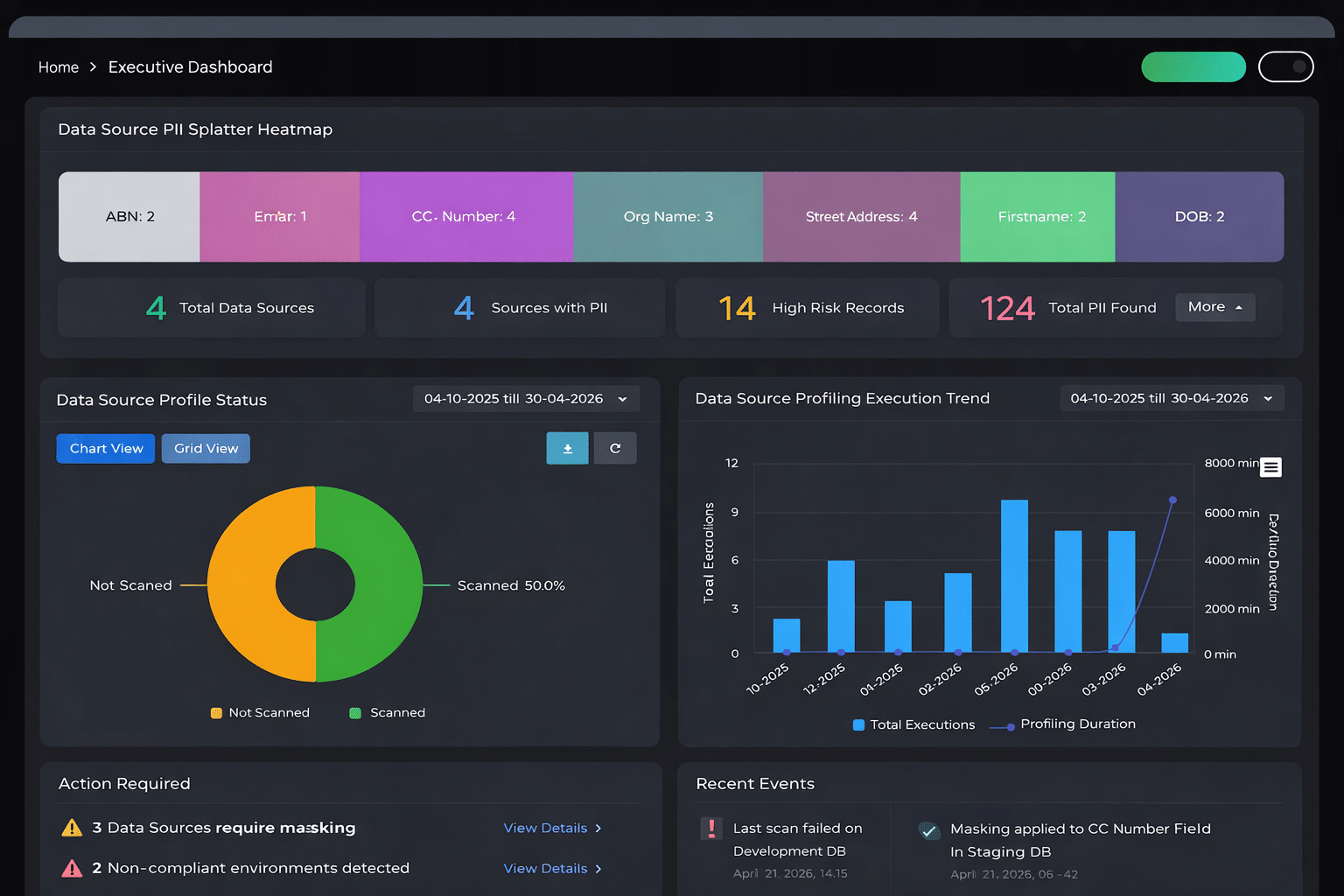The image size is (1344, 896).
Task: Go to Home via the breadcrumb
Action: pos(58,66)
